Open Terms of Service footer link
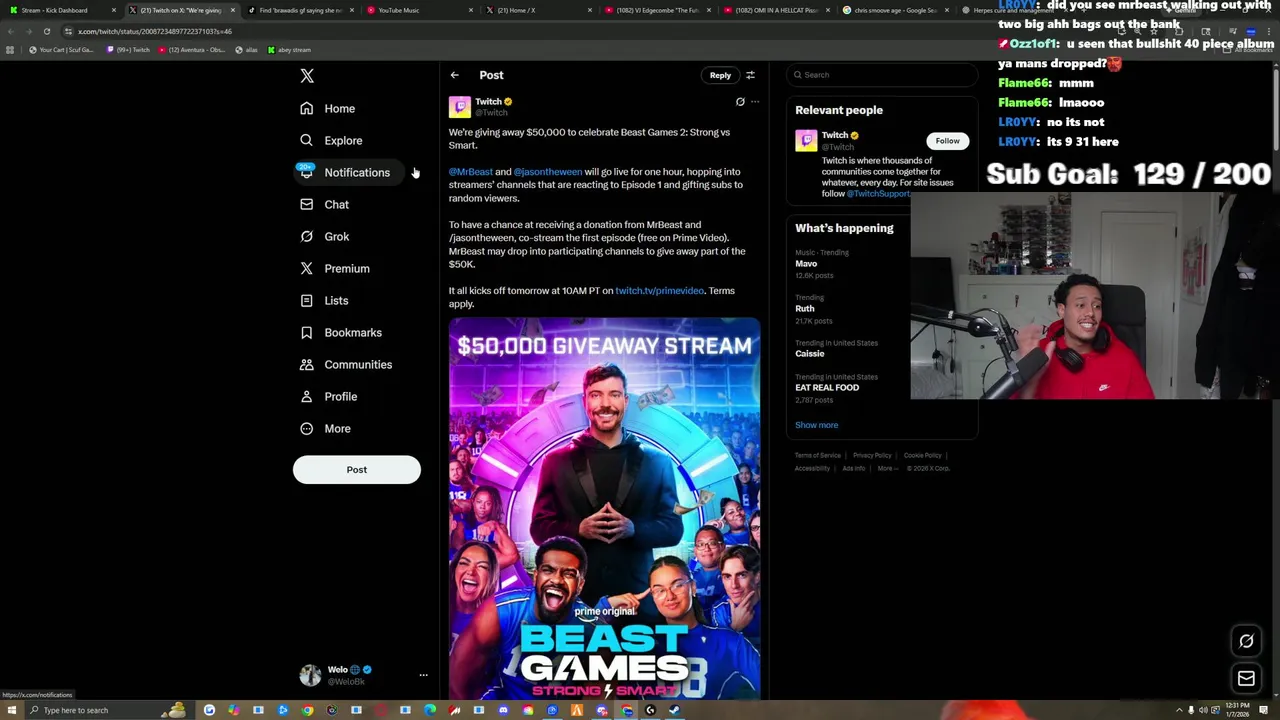Screen dimensions: 1280x720 (x=817, y=456)
